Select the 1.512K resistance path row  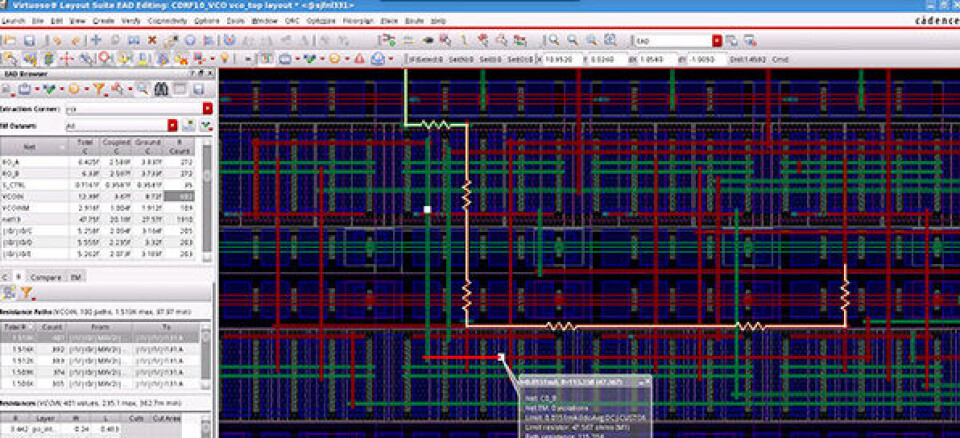coord(99,360)
